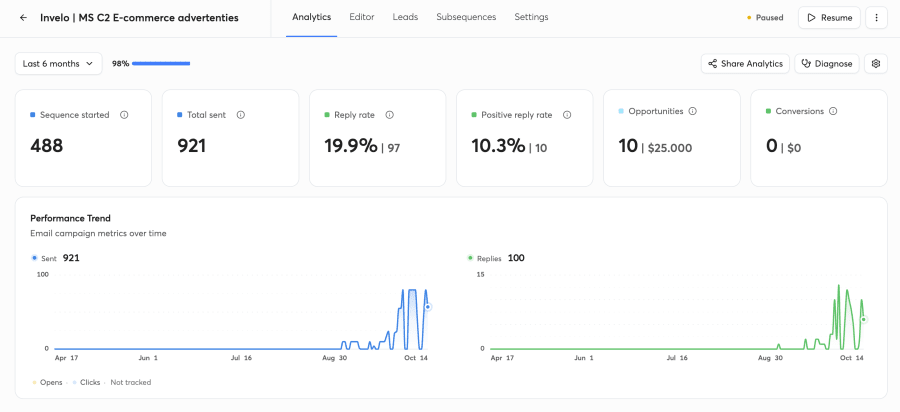Click the 98% percentage text
The width and height of the screenshot is (900, 412).
(x=121, y=64)
